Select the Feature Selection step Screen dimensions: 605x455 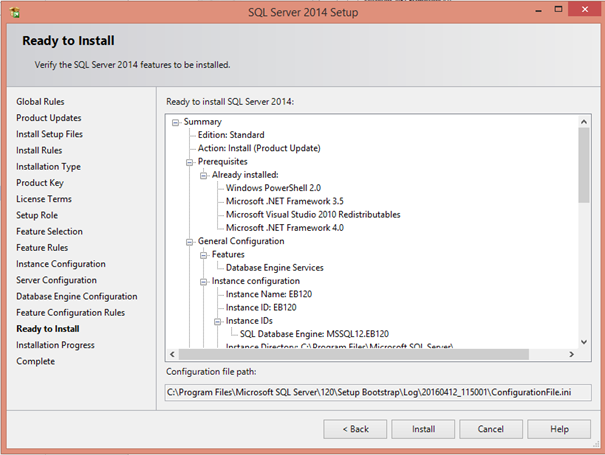49,232
